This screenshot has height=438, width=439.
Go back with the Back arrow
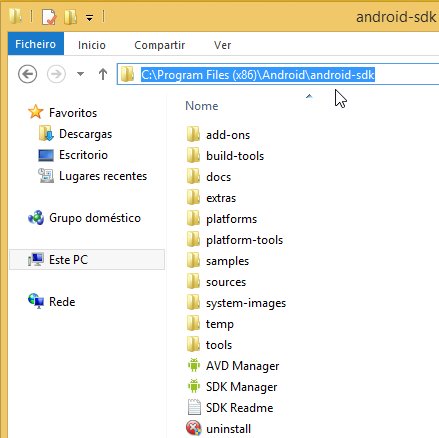(x=27, y=74)
